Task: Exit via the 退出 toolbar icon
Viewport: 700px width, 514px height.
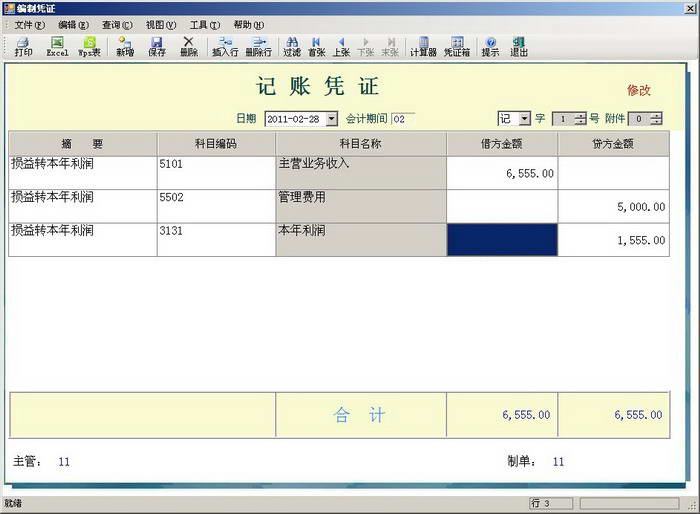Action: [x=519, y=46]
